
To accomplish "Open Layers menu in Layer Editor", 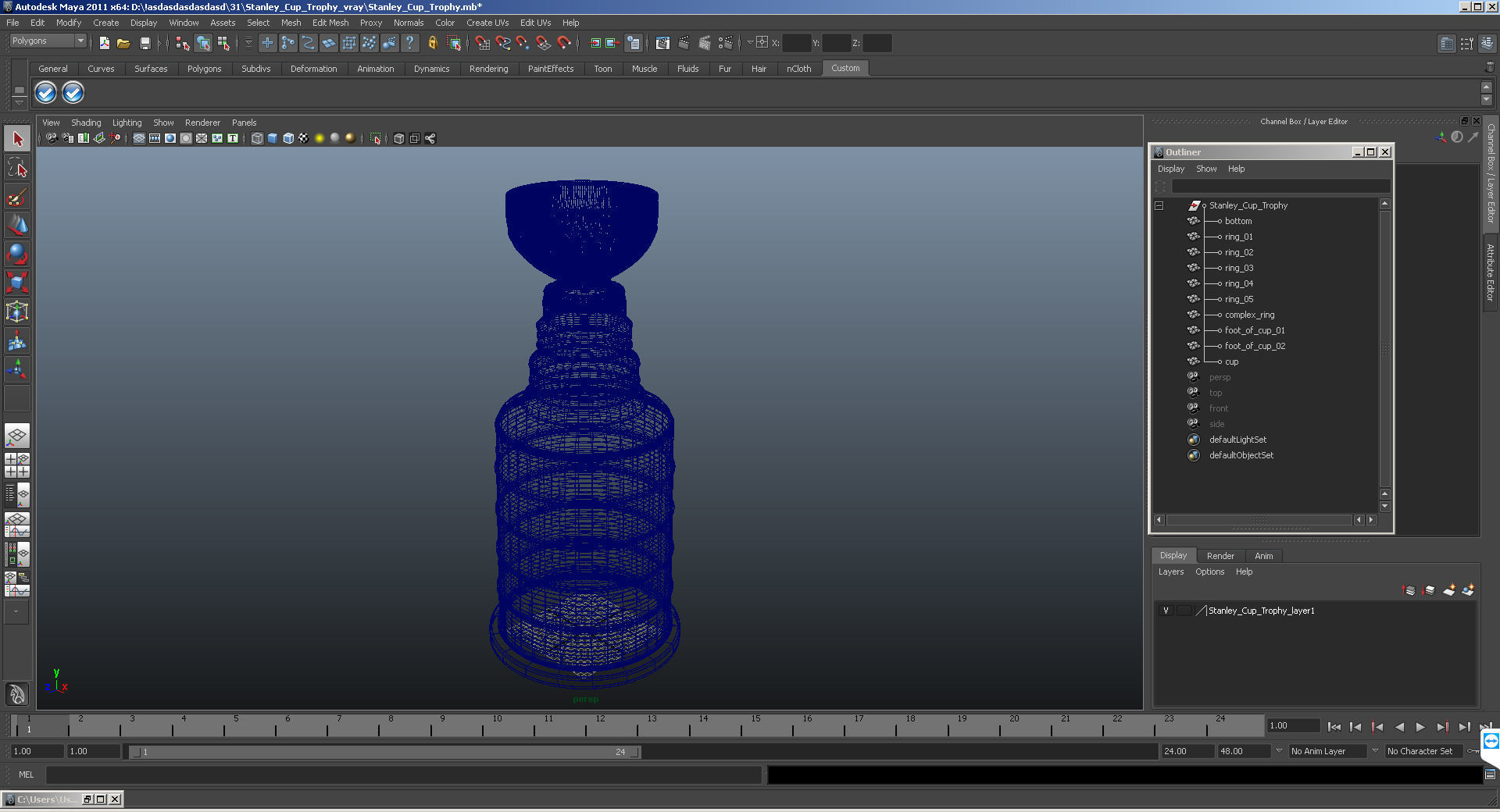I will click(1170, 572).
